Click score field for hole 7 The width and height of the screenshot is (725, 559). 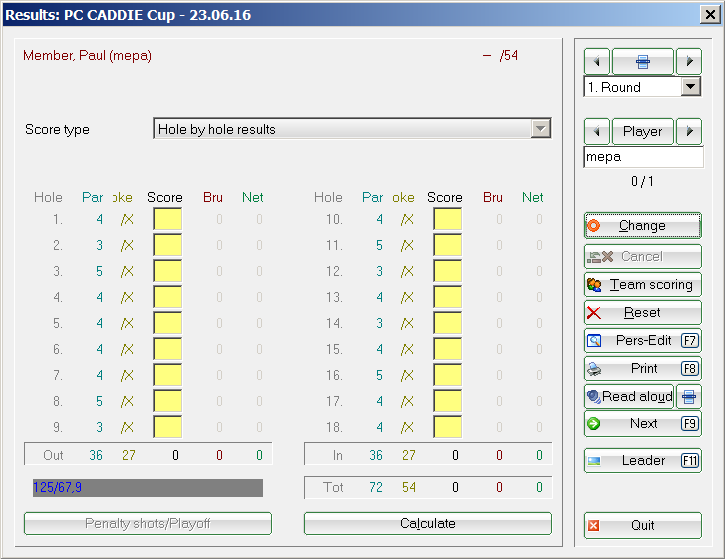coord(167,375)
